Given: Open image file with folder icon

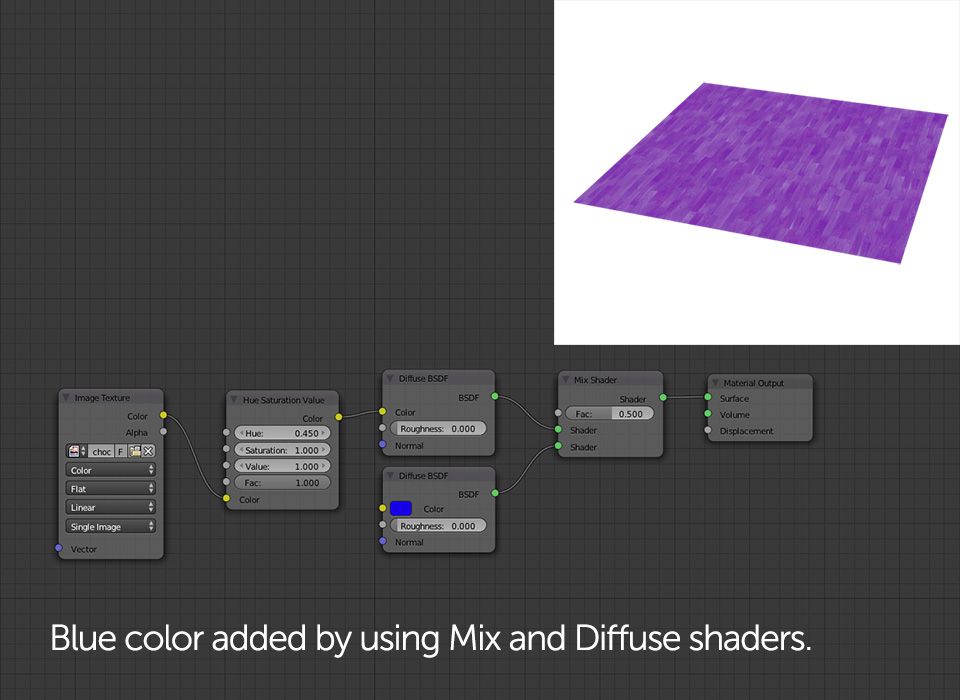Looking at the screenshot, I should pos(135,451).
